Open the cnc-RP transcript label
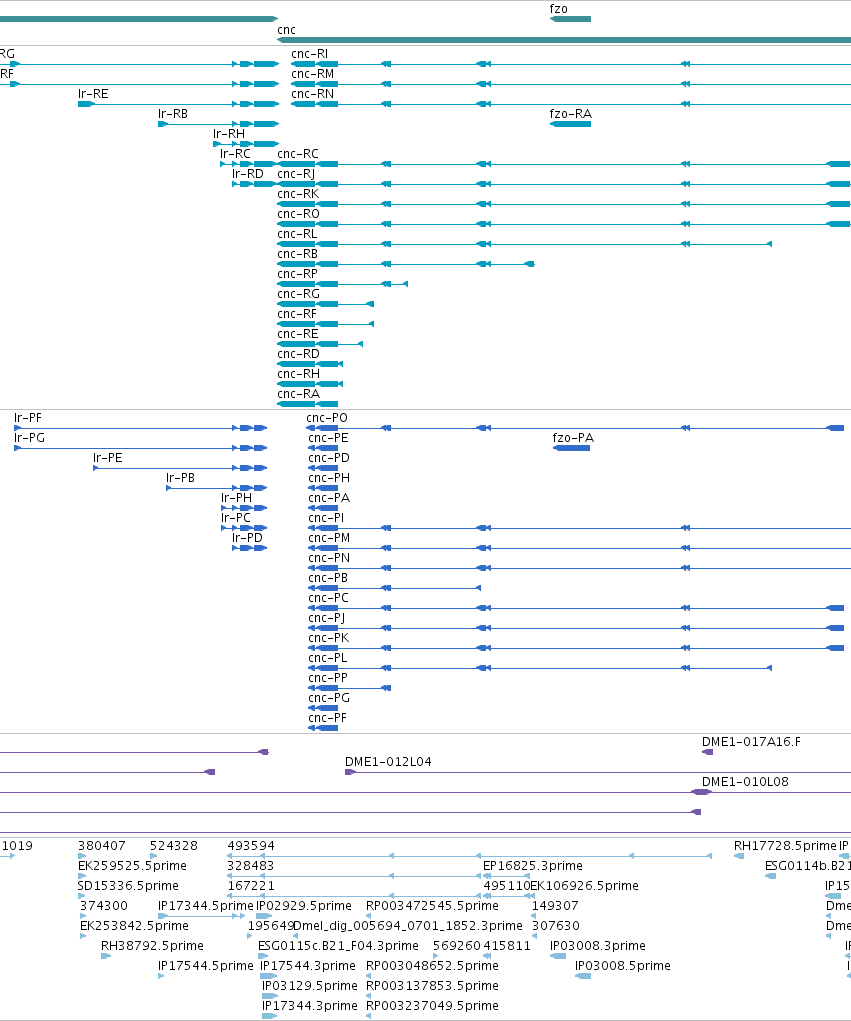This screenshot has width=851, height=1021. [298, 274]
